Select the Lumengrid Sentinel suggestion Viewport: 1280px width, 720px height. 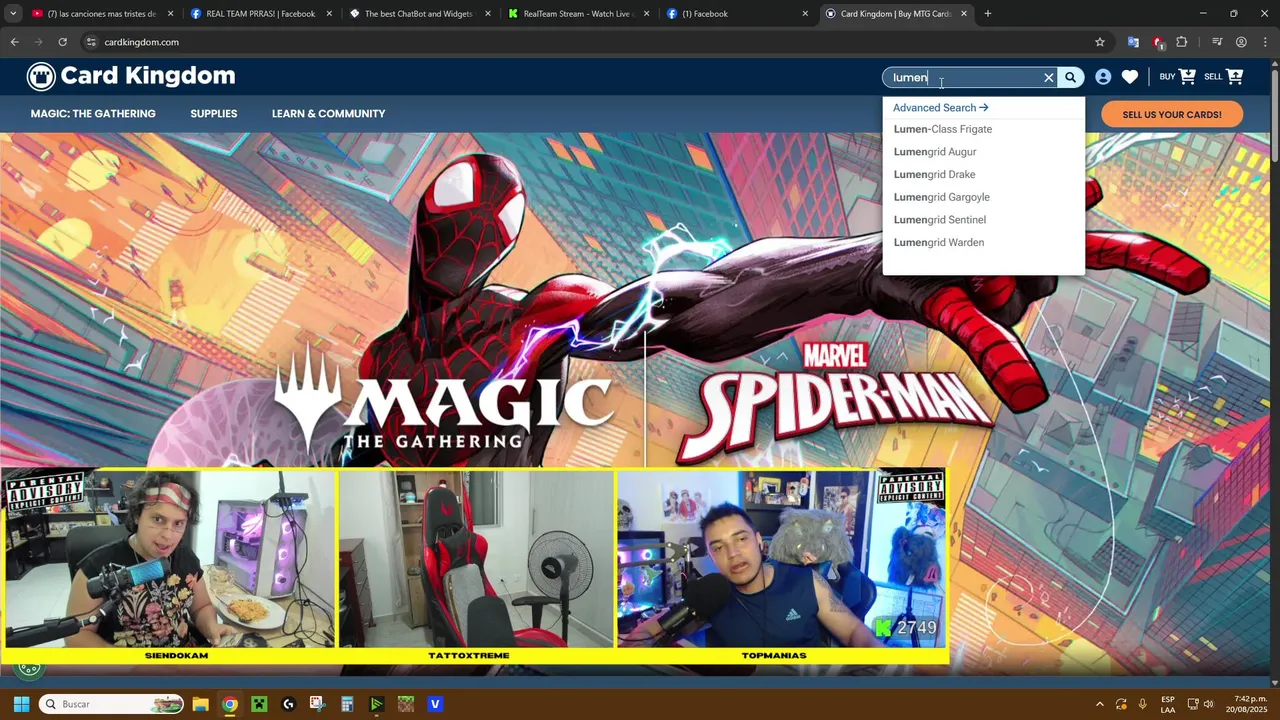939,220
